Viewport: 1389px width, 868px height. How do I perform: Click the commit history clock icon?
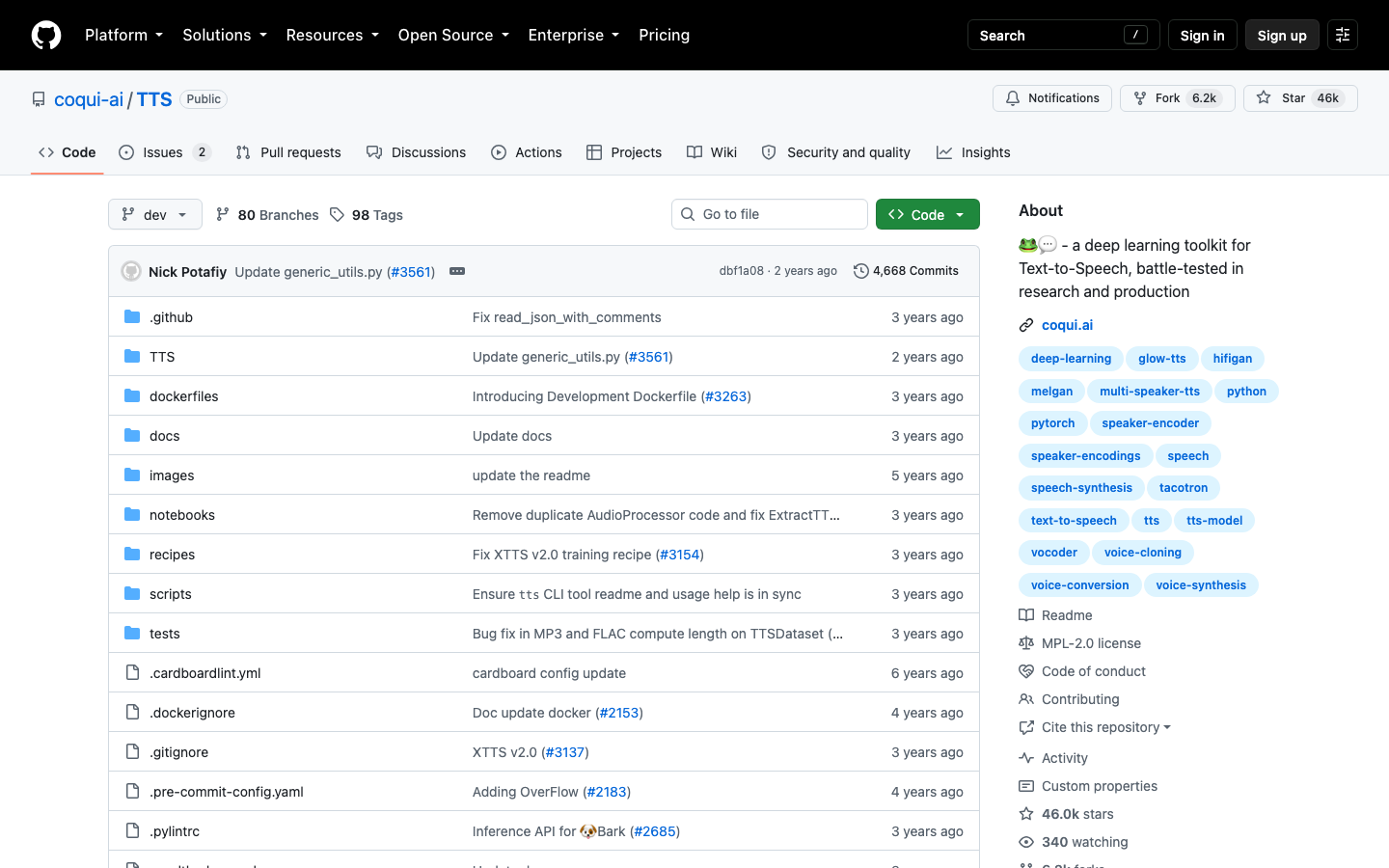[861, 271]
